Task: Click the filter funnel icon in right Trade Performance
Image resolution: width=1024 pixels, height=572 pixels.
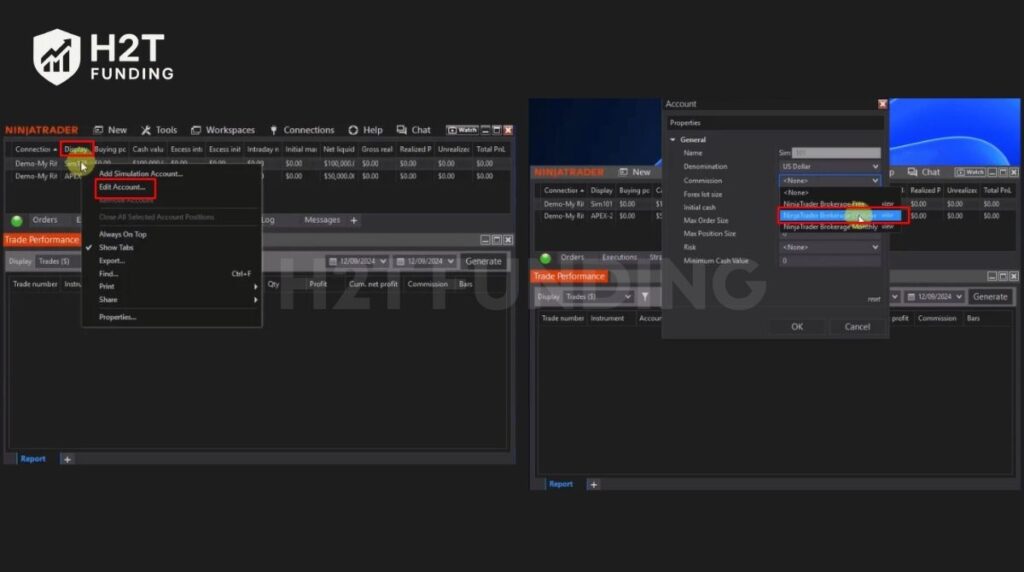Action: pyautogui.click(x=645, y=296)
